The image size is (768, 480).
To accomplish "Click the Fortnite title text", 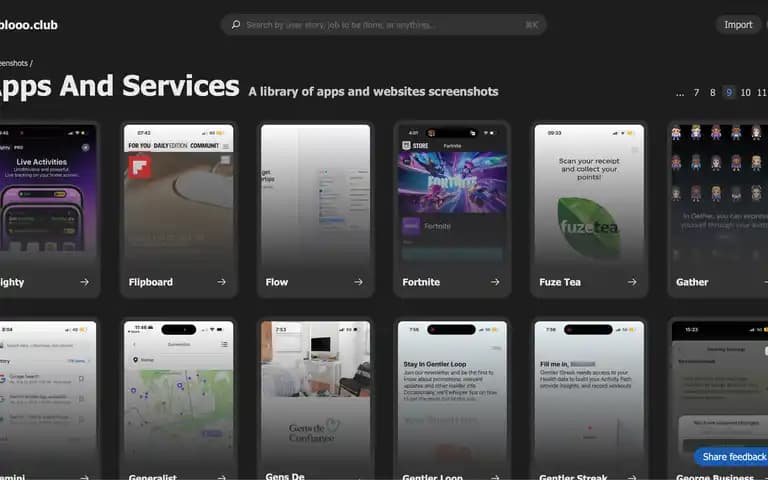I will tap(421, 282).
